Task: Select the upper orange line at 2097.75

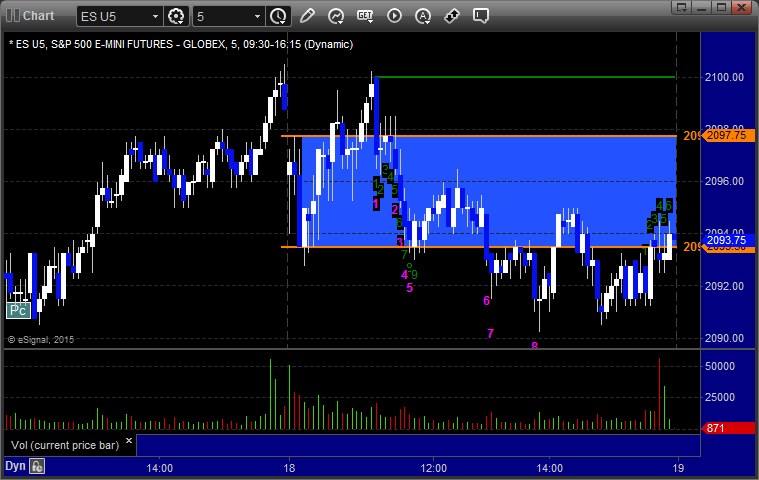Action: tap(479, 136)
